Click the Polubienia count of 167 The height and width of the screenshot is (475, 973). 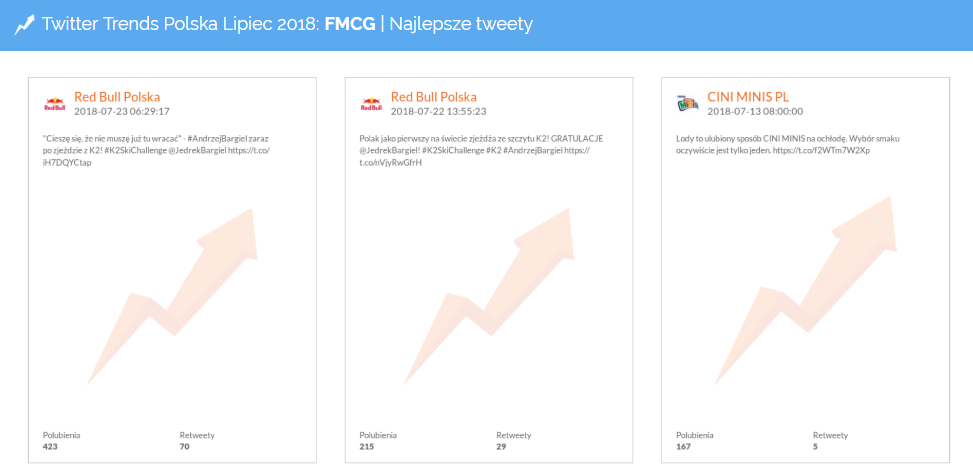point(685,447)
